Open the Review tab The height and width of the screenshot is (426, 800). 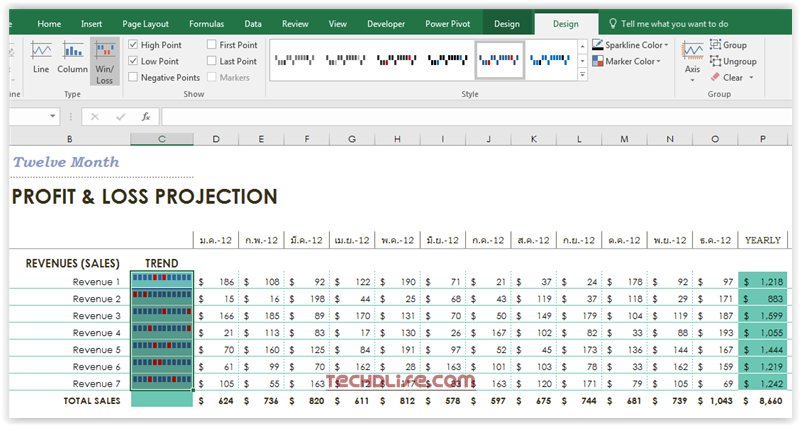295,24
